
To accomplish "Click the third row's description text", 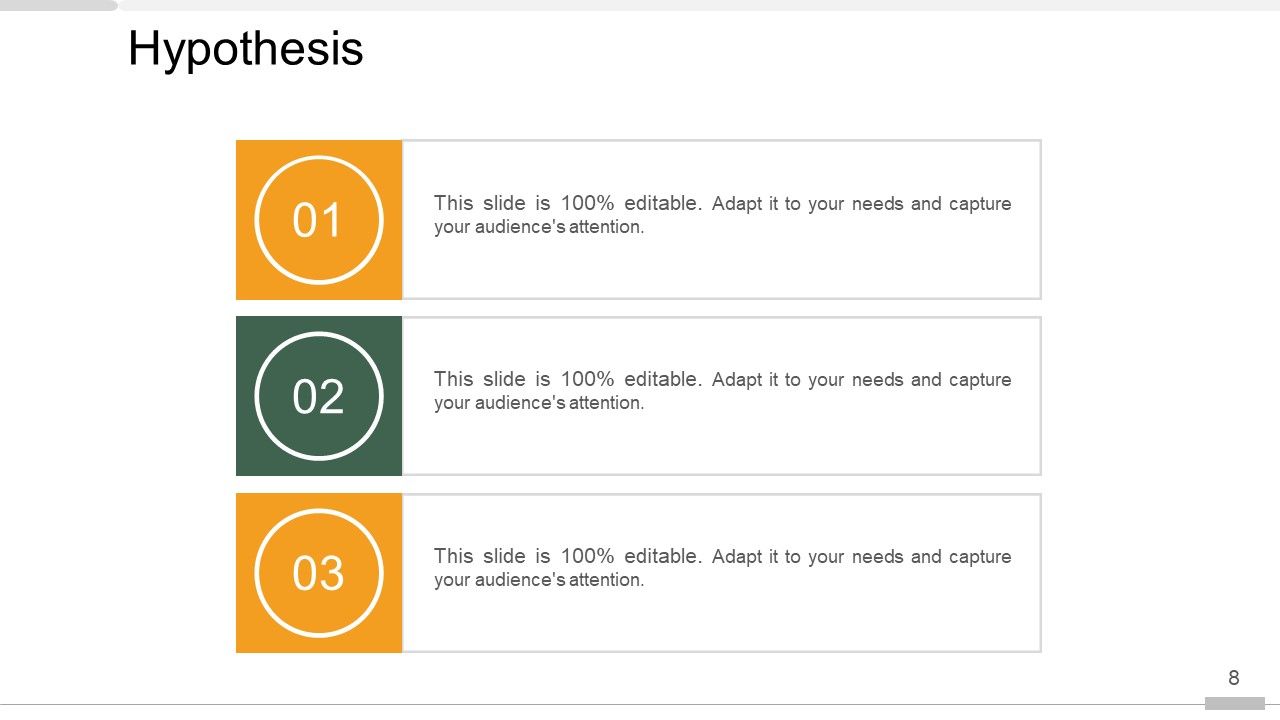I will tap(722, 568).
